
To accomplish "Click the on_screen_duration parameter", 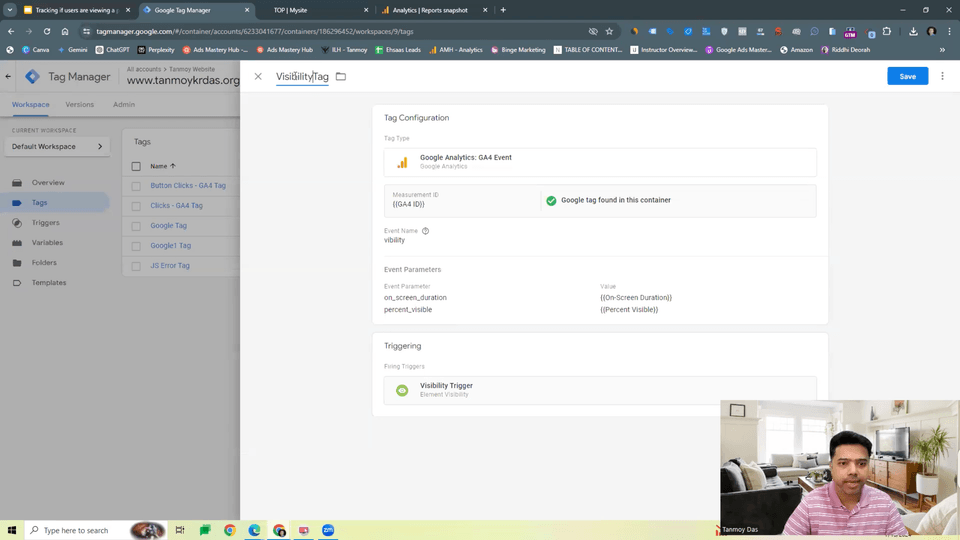I will coord(415,298).
